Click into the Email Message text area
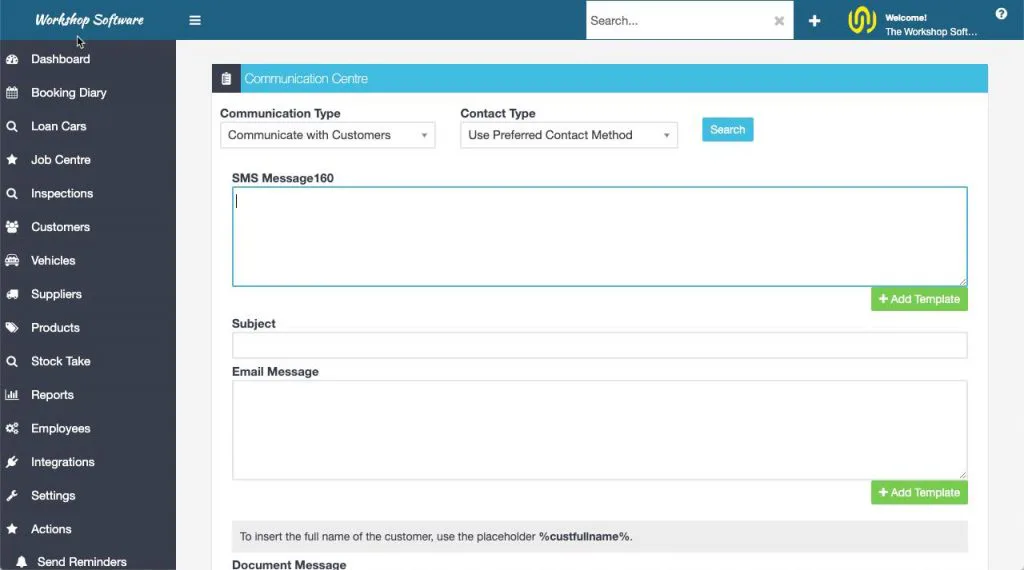This screenshot has height=570, width=1024. pyautogui.click(x=600, y=430)
